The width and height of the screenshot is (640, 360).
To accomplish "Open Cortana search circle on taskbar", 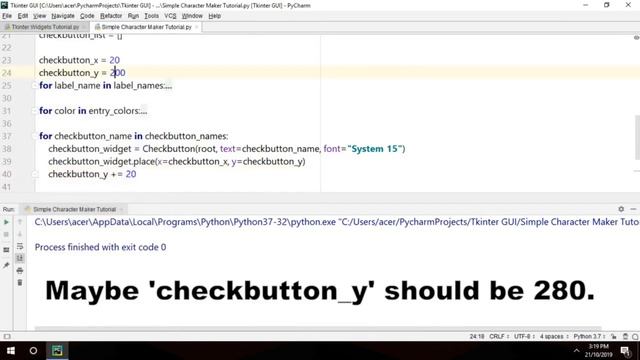I will [x=33, y=351].
